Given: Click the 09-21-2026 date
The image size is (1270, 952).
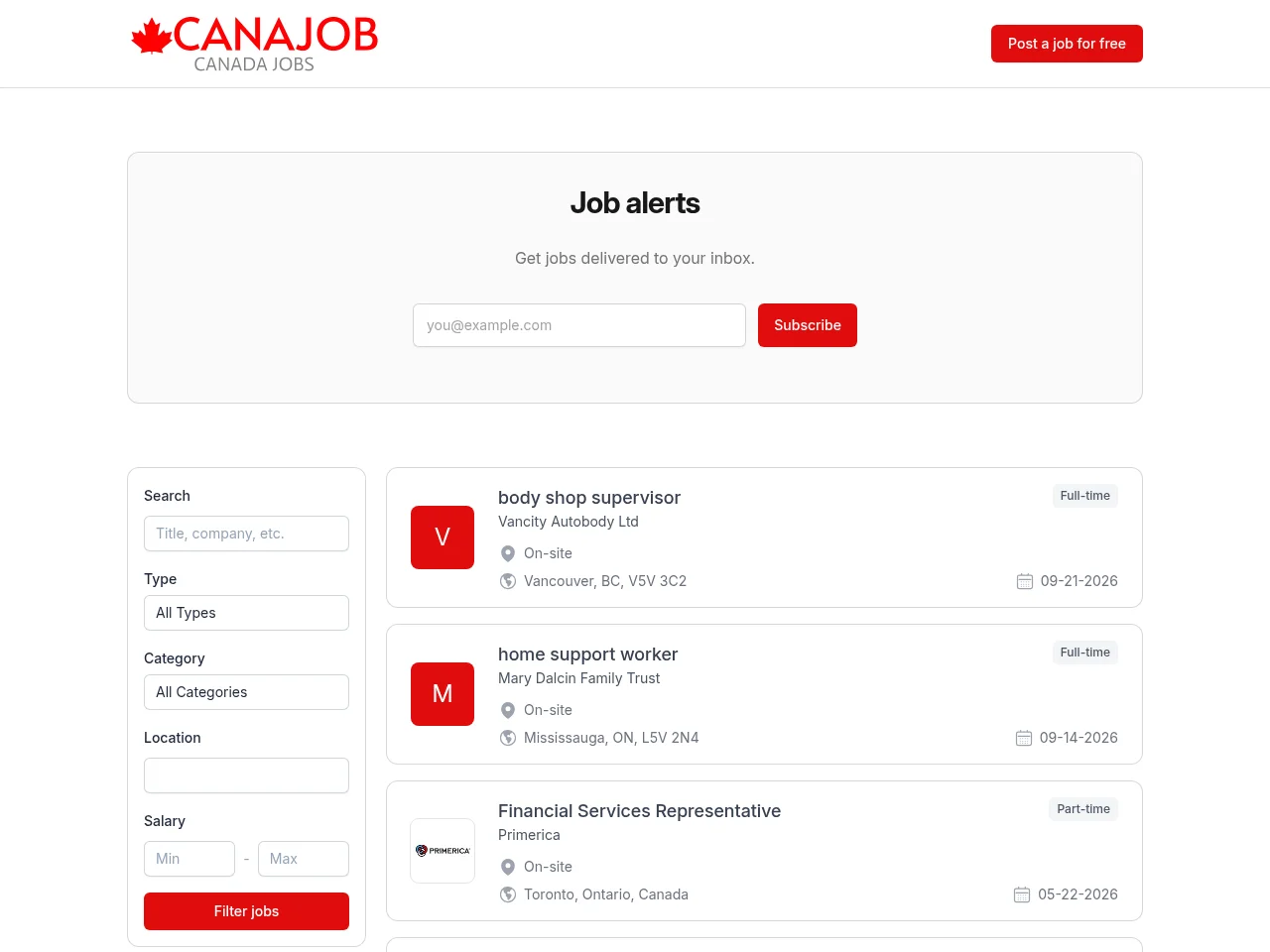Looking at the screenshot, I should coord(1079,581).
